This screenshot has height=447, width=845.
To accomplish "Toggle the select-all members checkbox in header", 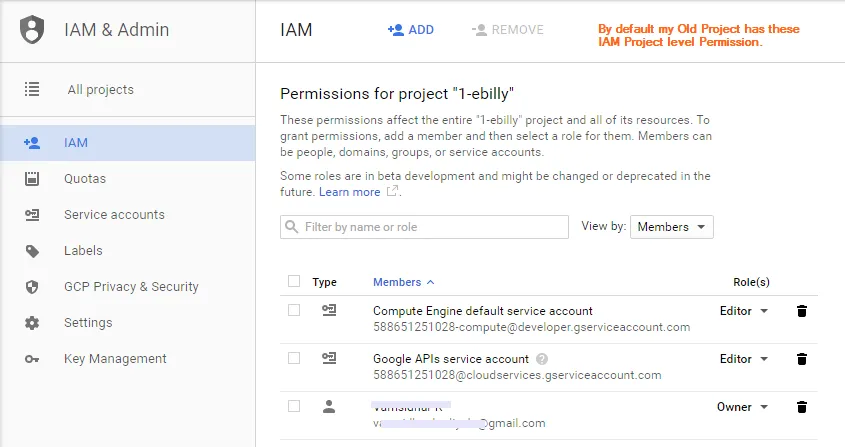I will click(x=294, y=282).
